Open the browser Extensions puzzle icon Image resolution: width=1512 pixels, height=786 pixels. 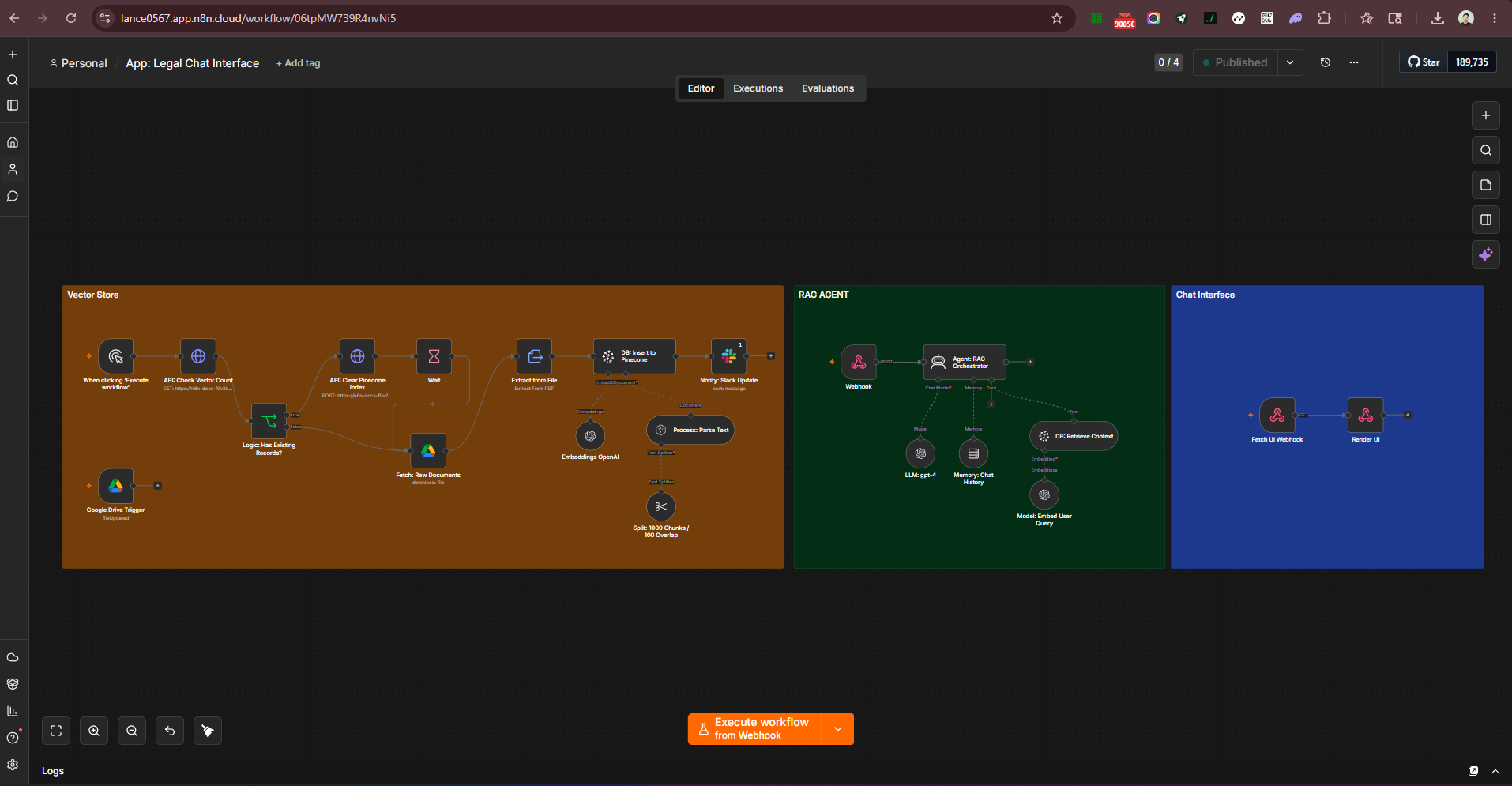coord(1325,18)
